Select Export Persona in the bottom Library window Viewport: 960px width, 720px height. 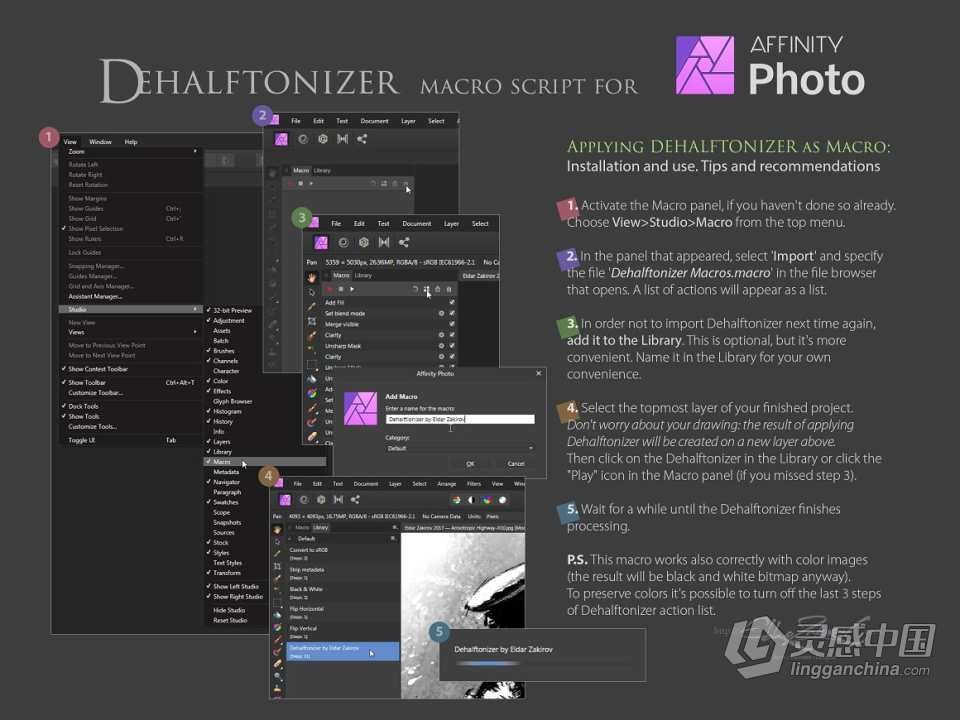(355, 500)
